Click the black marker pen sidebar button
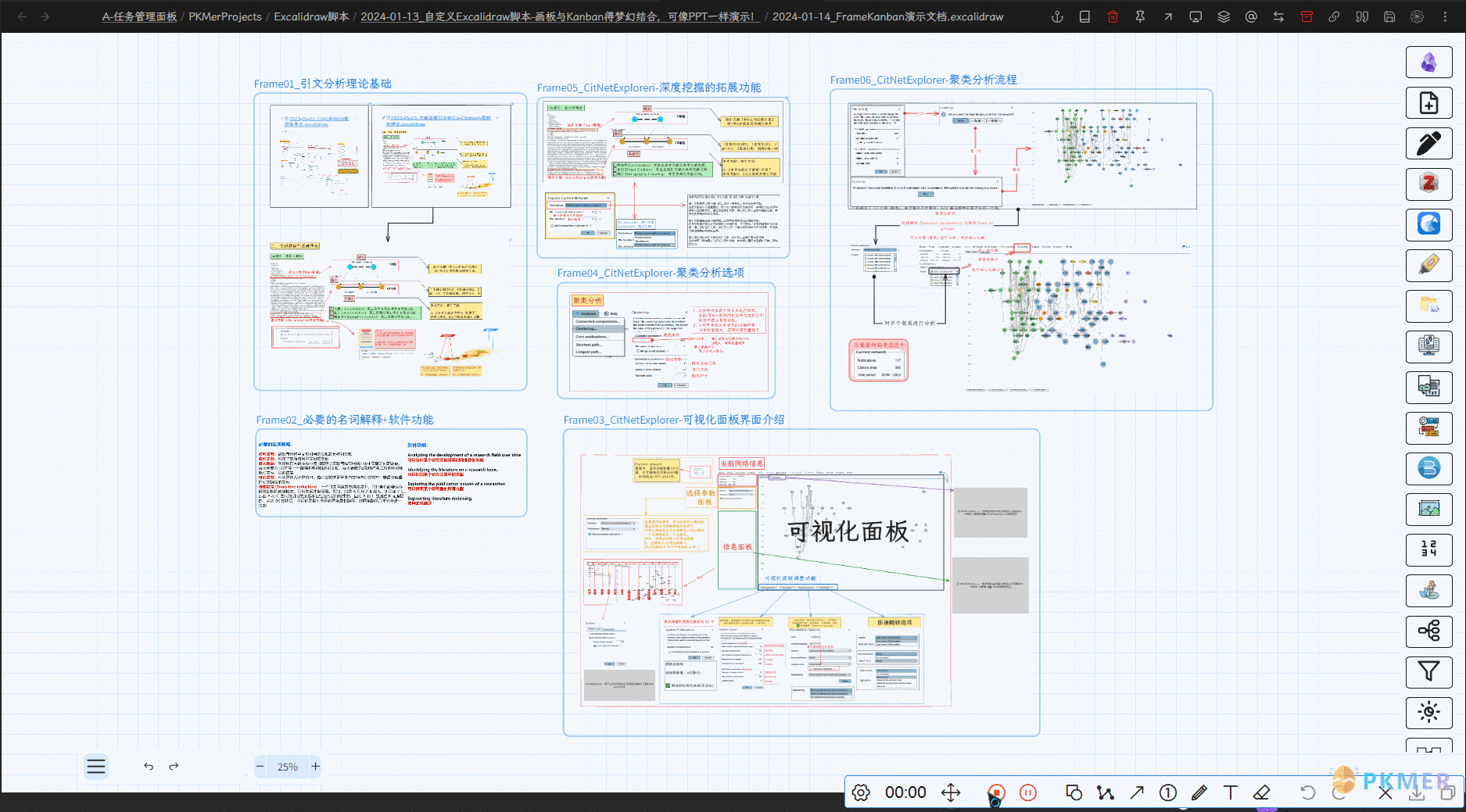The height and width of the screenshot is (812, 1466). coord(1429,144)
